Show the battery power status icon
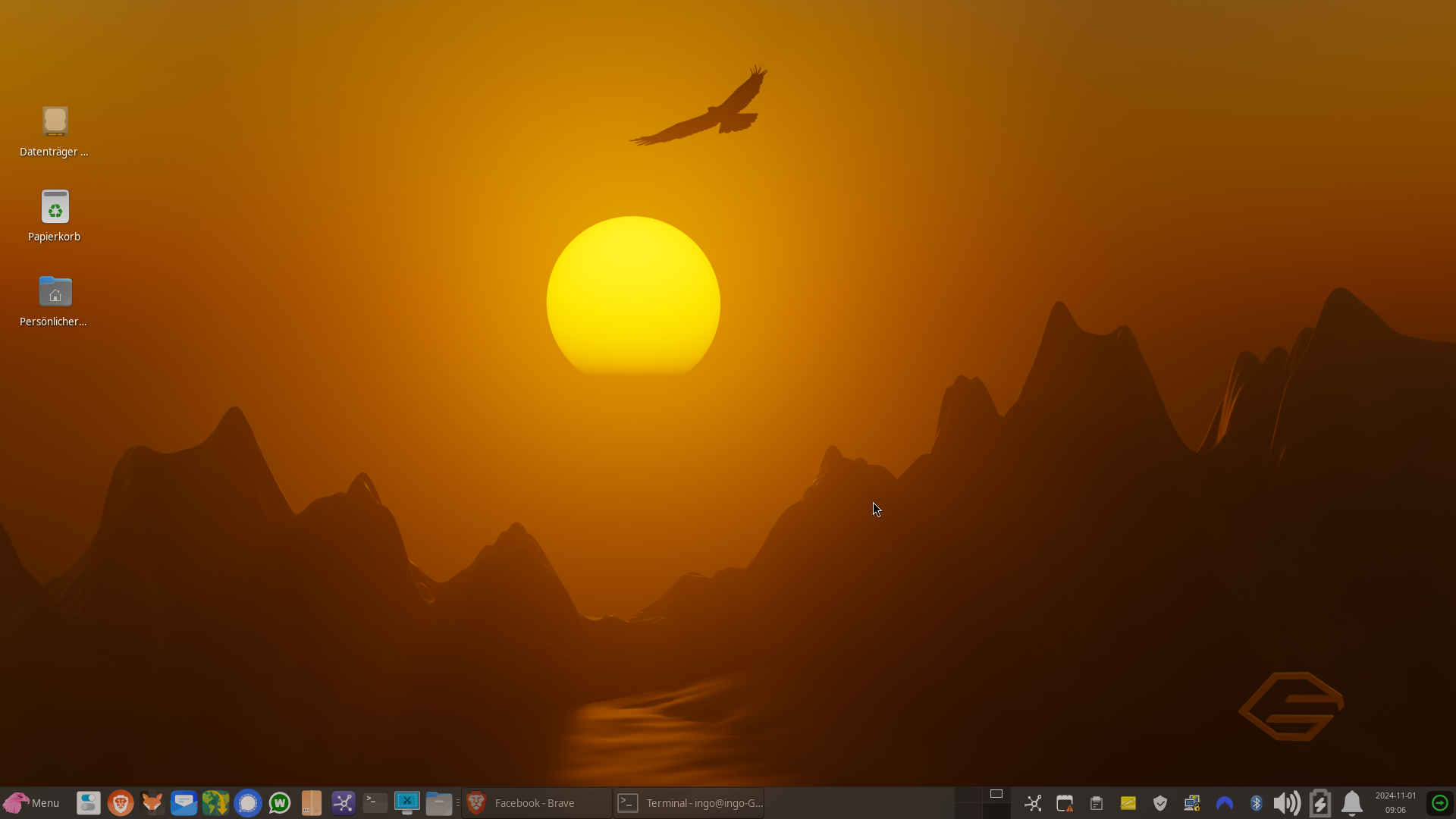 tap(1320, 803)
